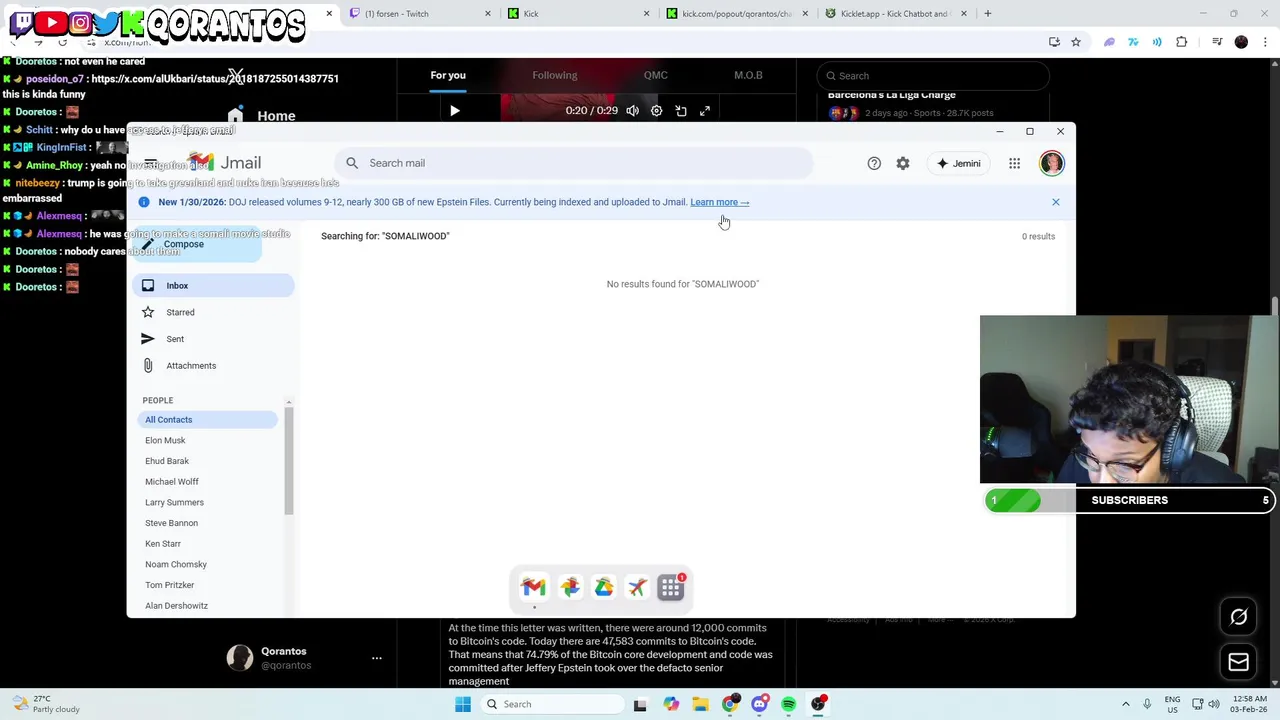
Task: Open the flights plane icon in dock
Action: coord(637,587)
